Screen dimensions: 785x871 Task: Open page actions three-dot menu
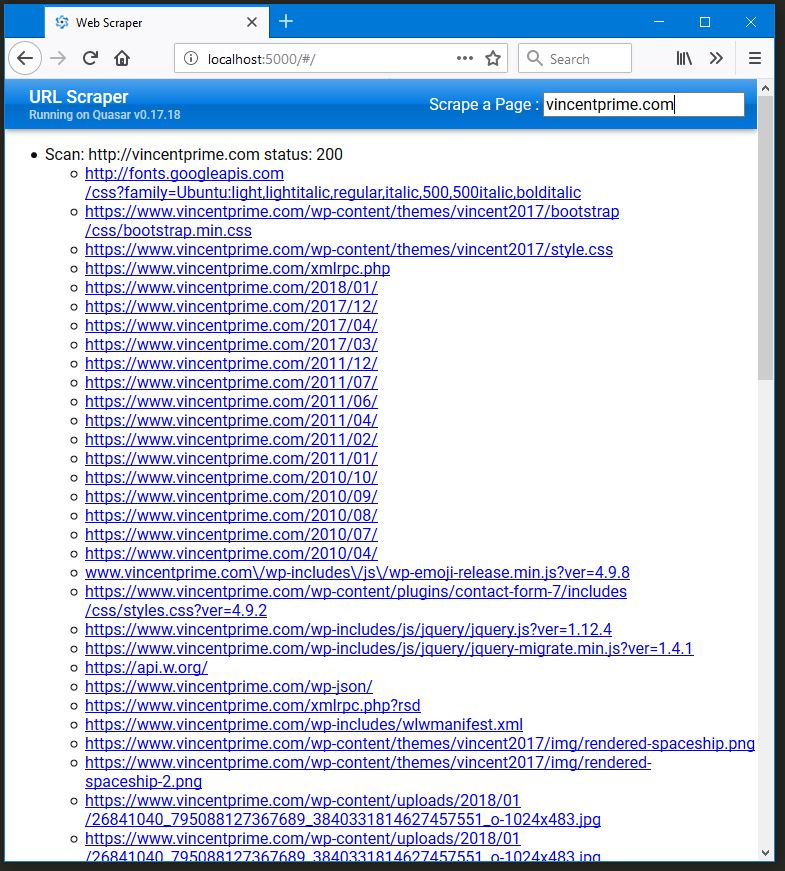464,58
